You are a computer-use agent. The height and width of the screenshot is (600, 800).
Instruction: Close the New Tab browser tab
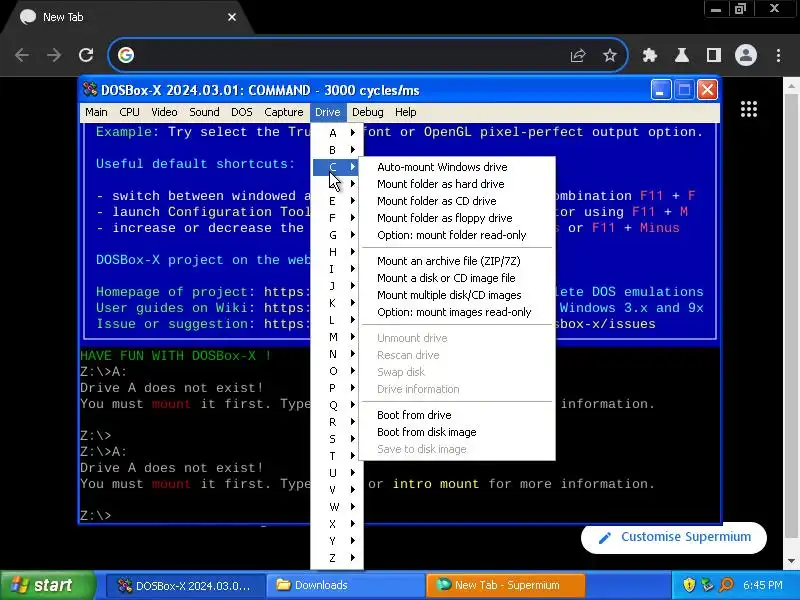point(232,17)
